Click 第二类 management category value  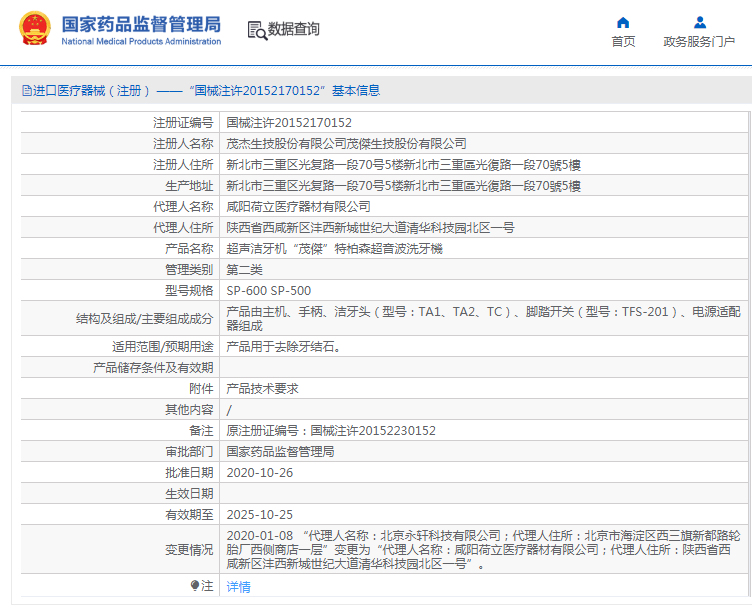(x=245, y=270)
